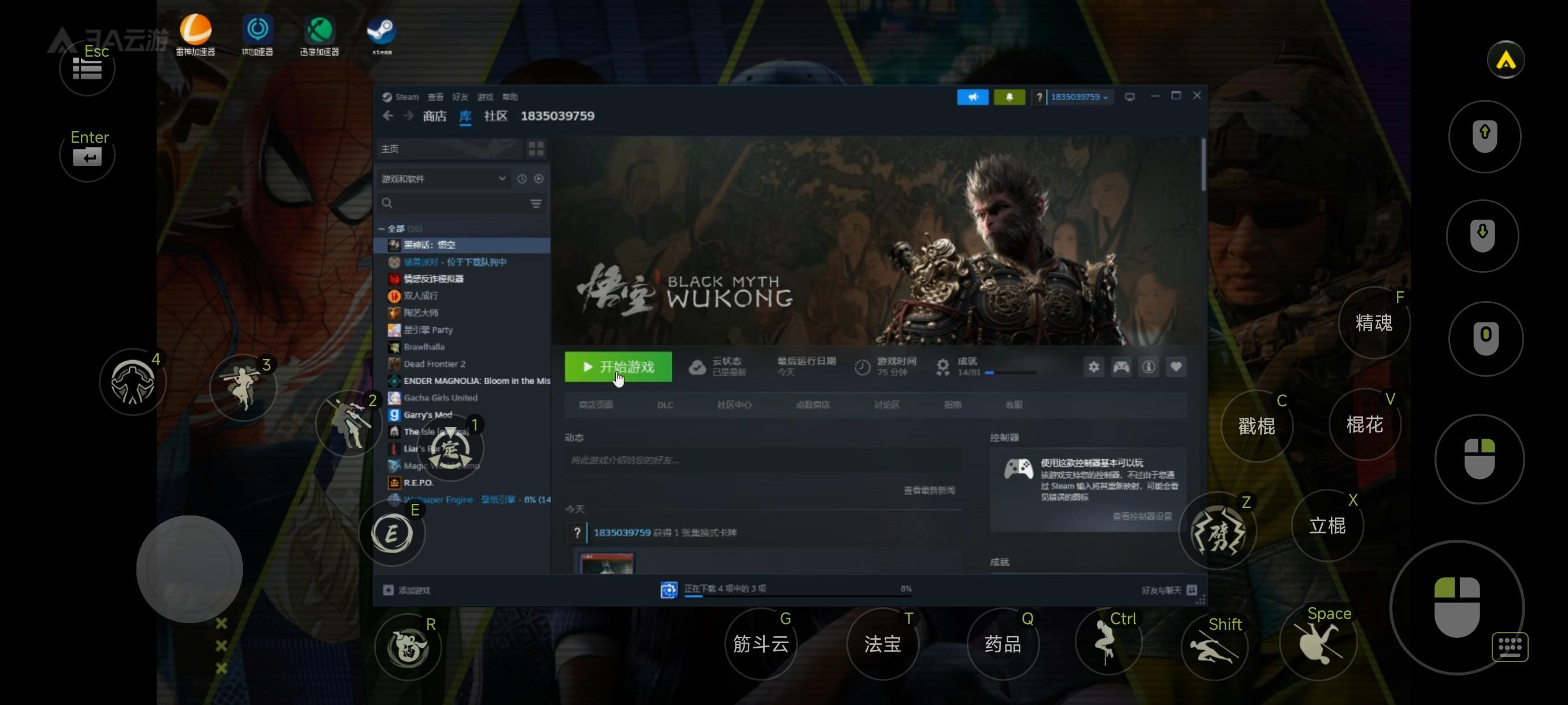Image resolution: width=1568 pixels, height=705 pixels.
Task: Open the 游戏和软件 dropdown
Action: tap(443, 179)
